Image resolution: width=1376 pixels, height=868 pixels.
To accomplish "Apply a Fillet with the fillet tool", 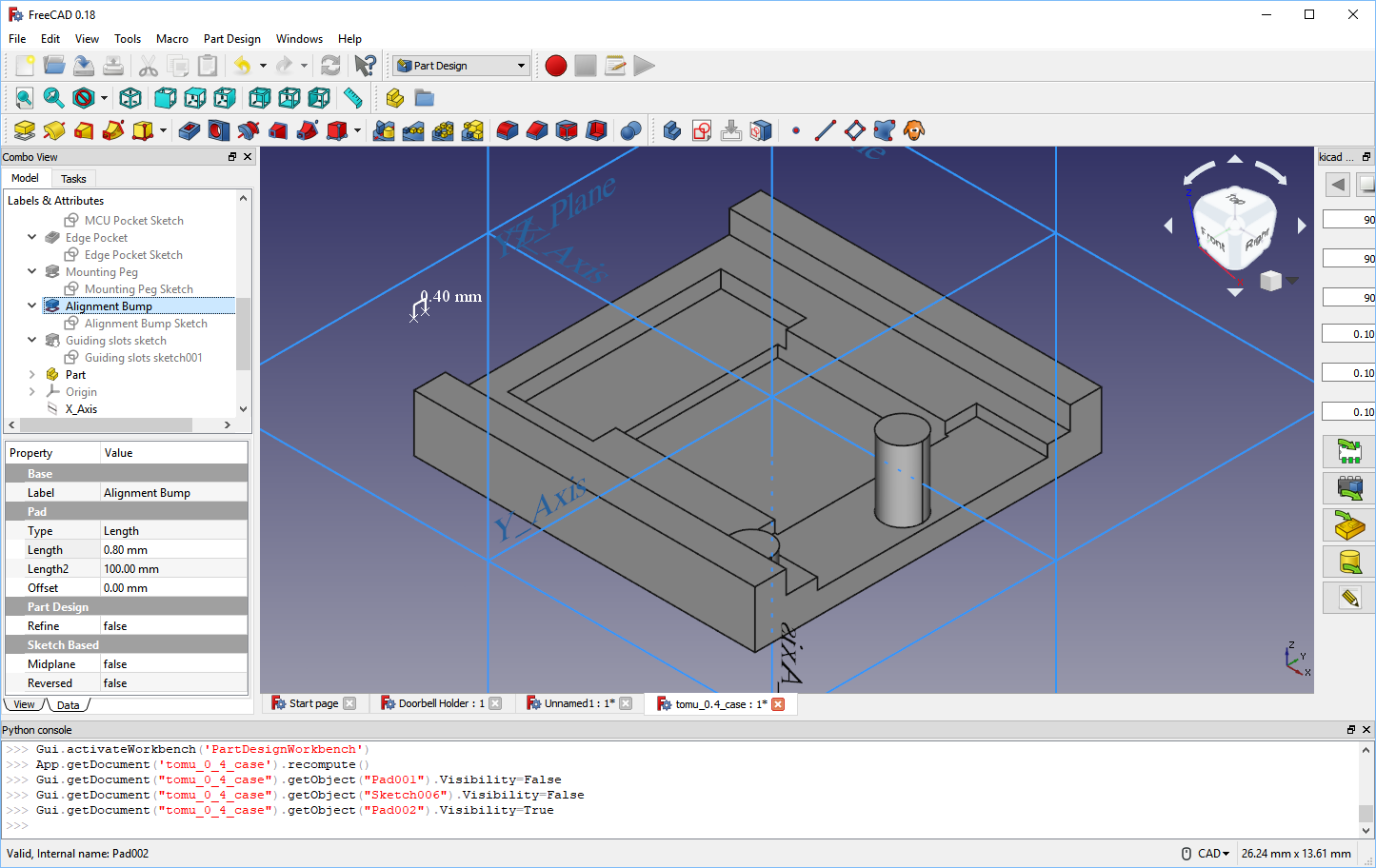I will click(508, 130).
